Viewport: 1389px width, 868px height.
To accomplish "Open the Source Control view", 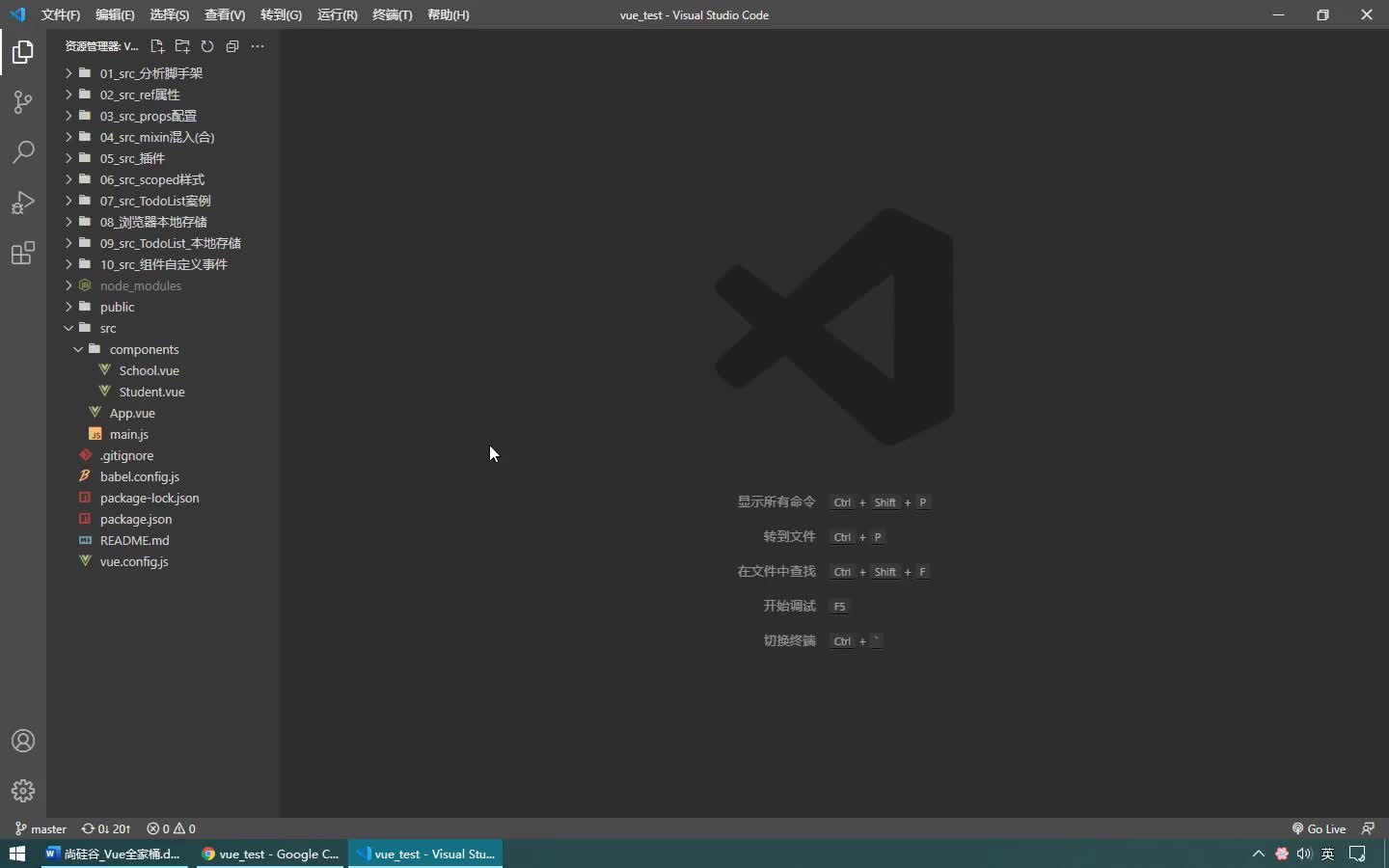I will click(23, 102).
